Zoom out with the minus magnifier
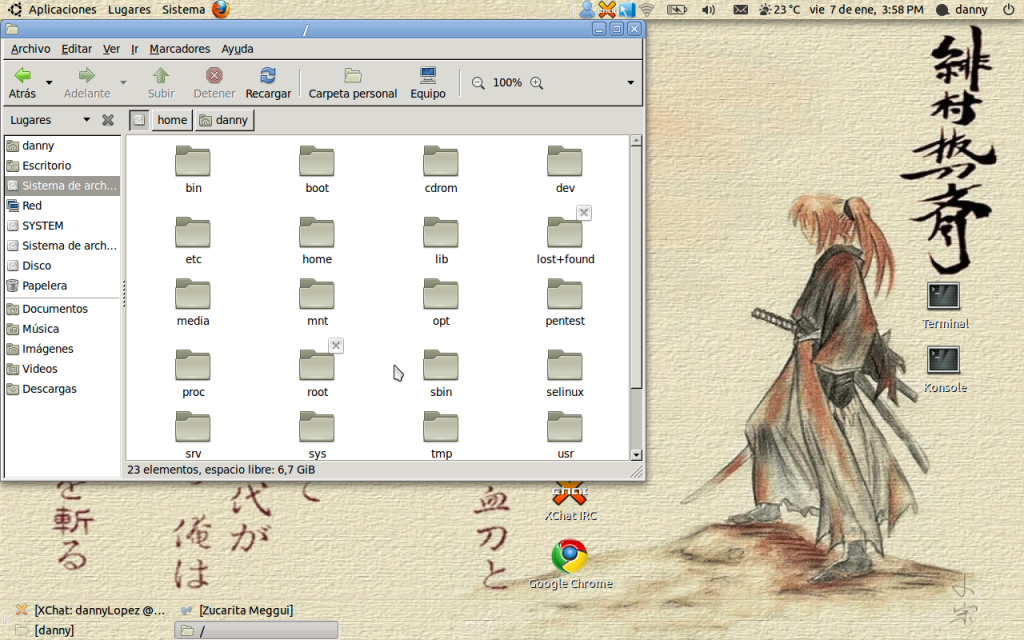The width and height of the screenshot is (1024, 640). (478, 83)
